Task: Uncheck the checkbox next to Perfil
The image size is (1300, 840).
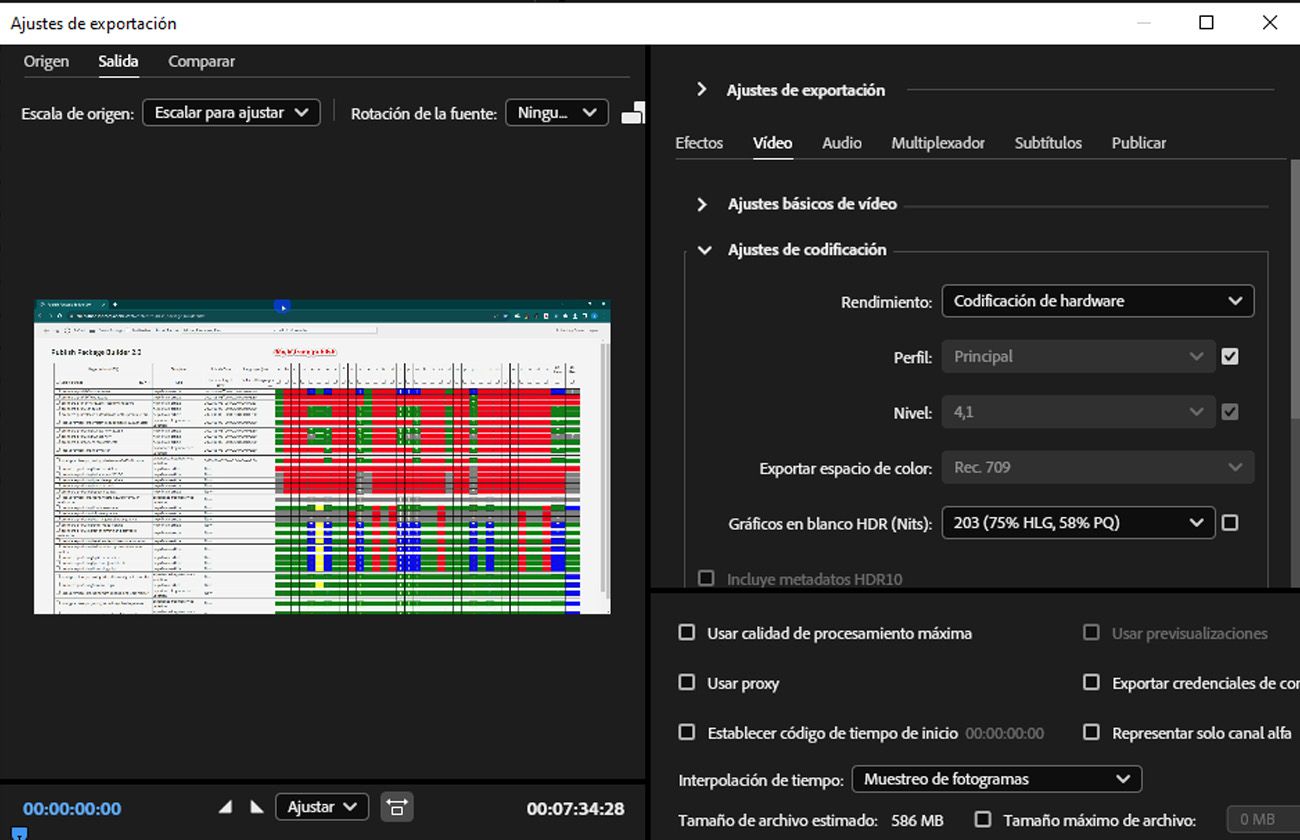Action: (x=1230, y=356)
